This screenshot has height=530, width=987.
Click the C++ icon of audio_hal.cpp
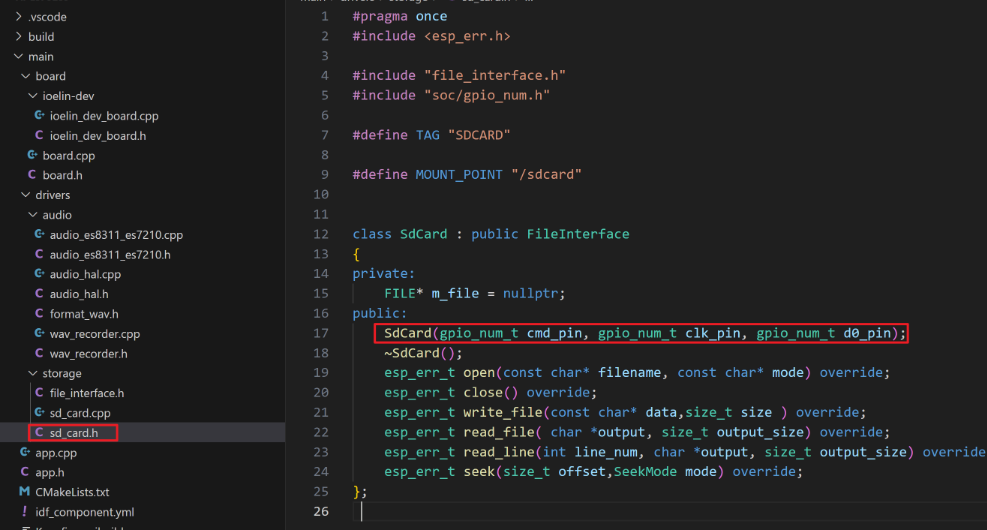click(39, 274)
